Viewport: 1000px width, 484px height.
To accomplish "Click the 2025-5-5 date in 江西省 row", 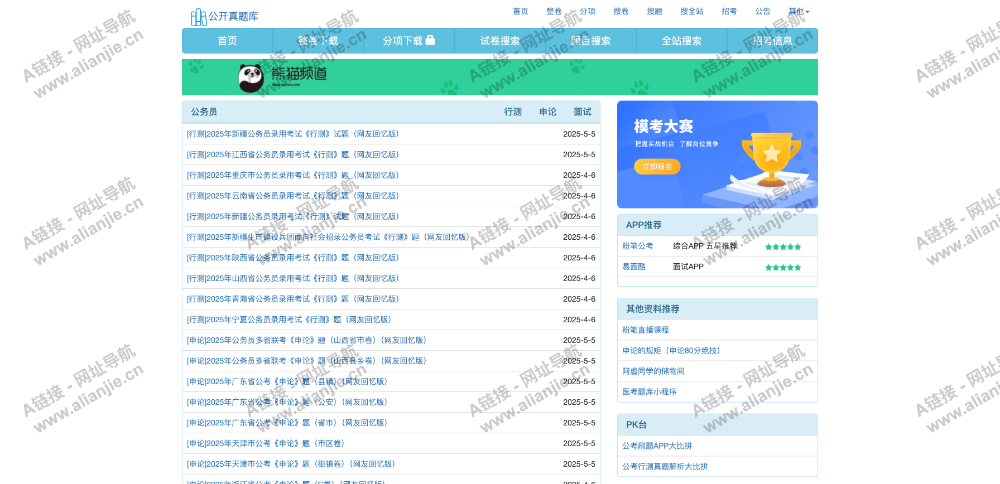I will click(579, 154).
